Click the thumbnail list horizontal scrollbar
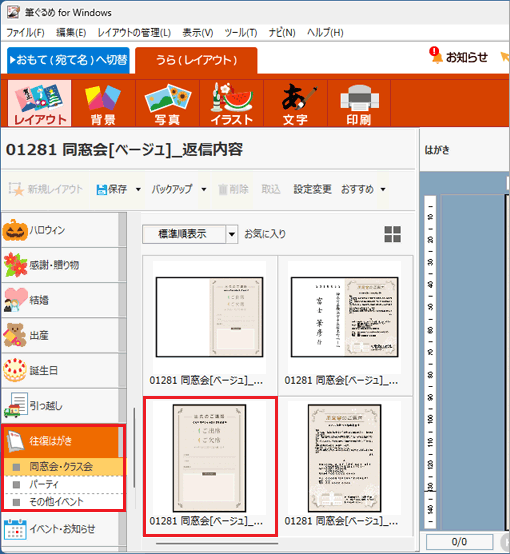Viewport: 510px width, 554px height. (x=217, y=543)
